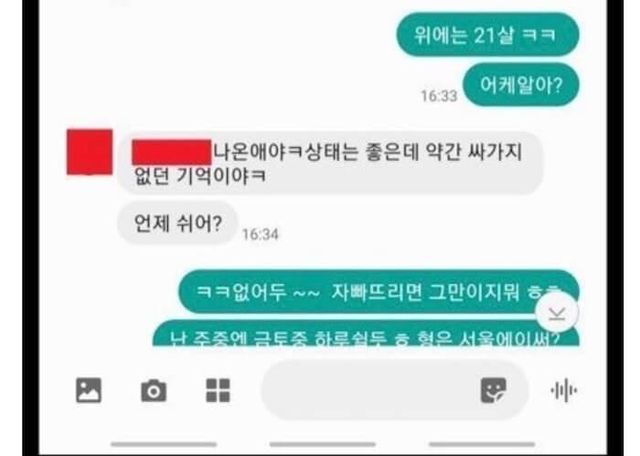640x456 pixels.
Task: Tap the middle navigation bar indicator
Action: pyautogui.click(x=322, y=444)
